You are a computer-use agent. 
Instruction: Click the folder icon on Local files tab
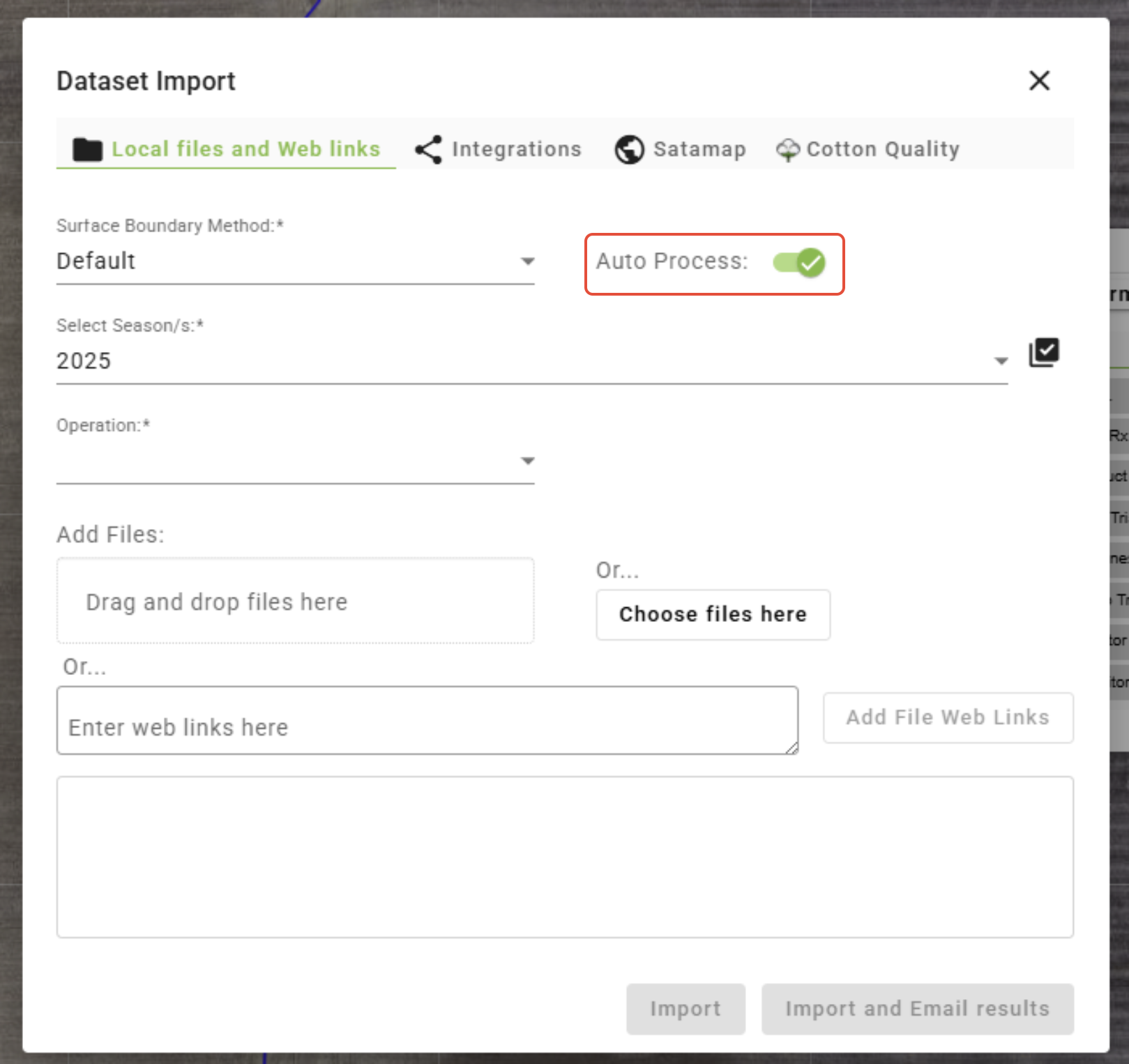87,149
